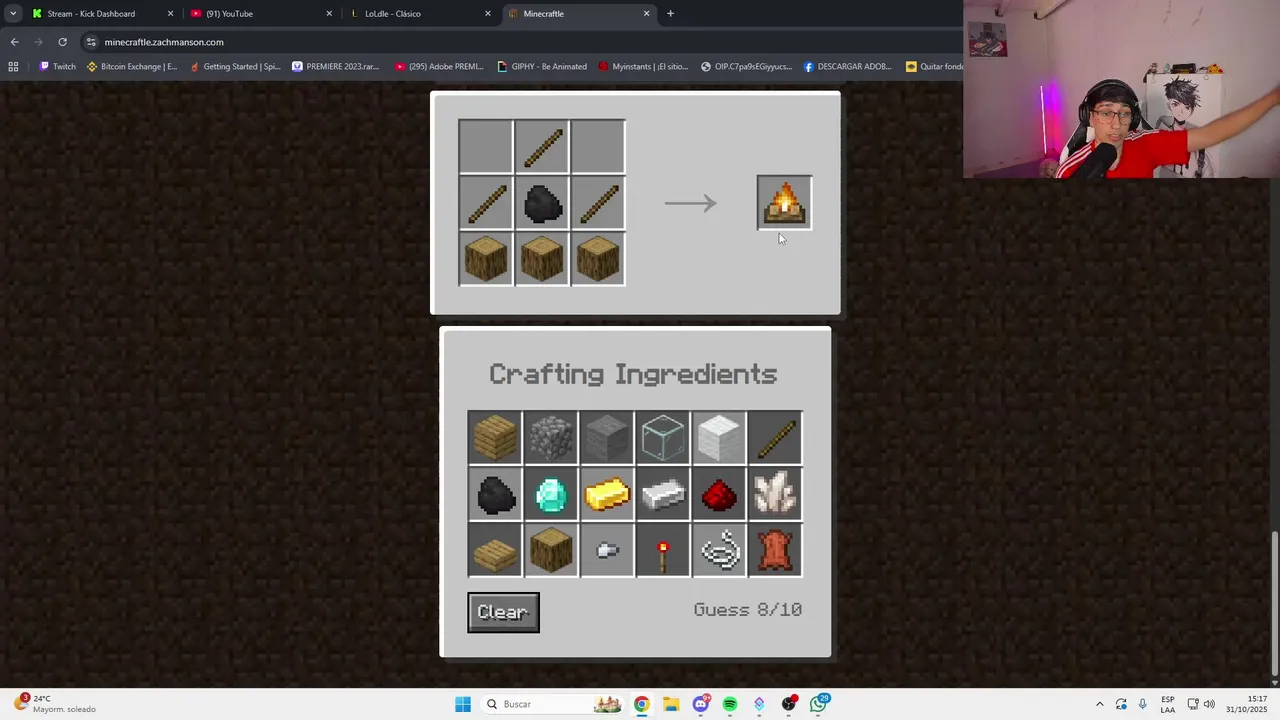Click the stick in the grid's middle-left slot
Screen dimensions: 1280x720
click(x=486, y=203)
